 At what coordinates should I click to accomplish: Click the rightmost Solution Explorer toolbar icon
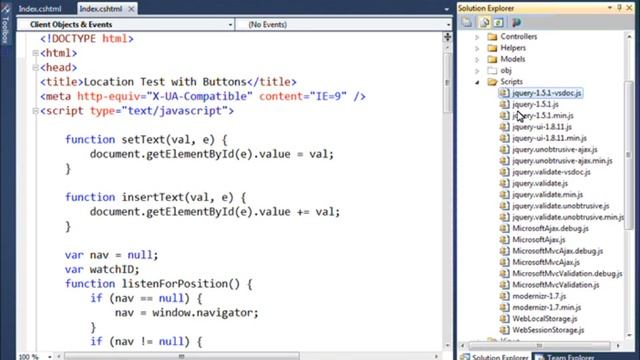pyautogui.click(x=516, y=22)
